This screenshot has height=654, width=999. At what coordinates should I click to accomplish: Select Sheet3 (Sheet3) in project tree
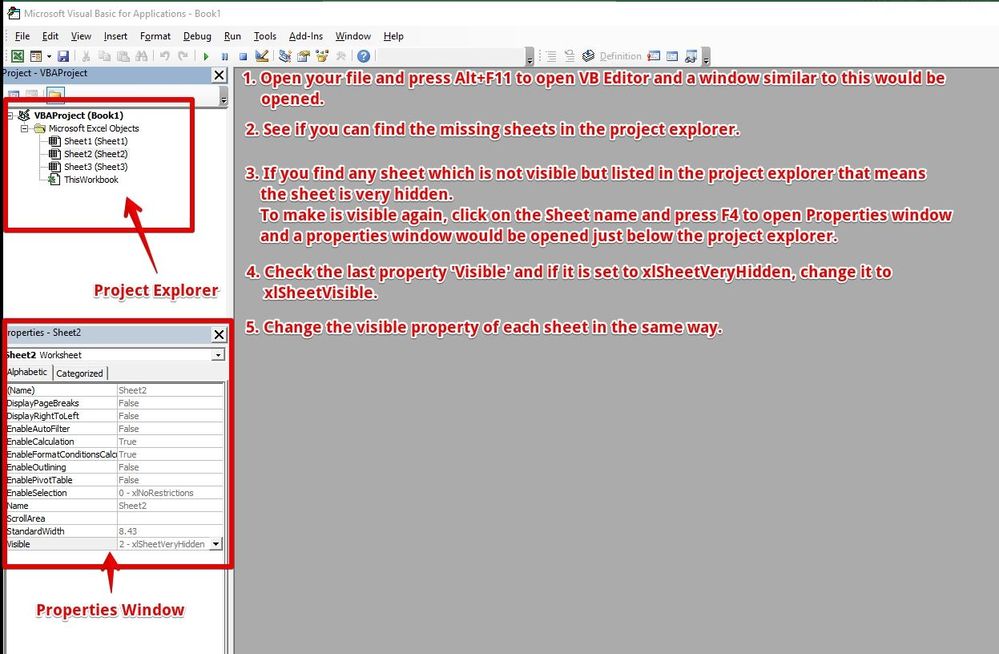96,166
